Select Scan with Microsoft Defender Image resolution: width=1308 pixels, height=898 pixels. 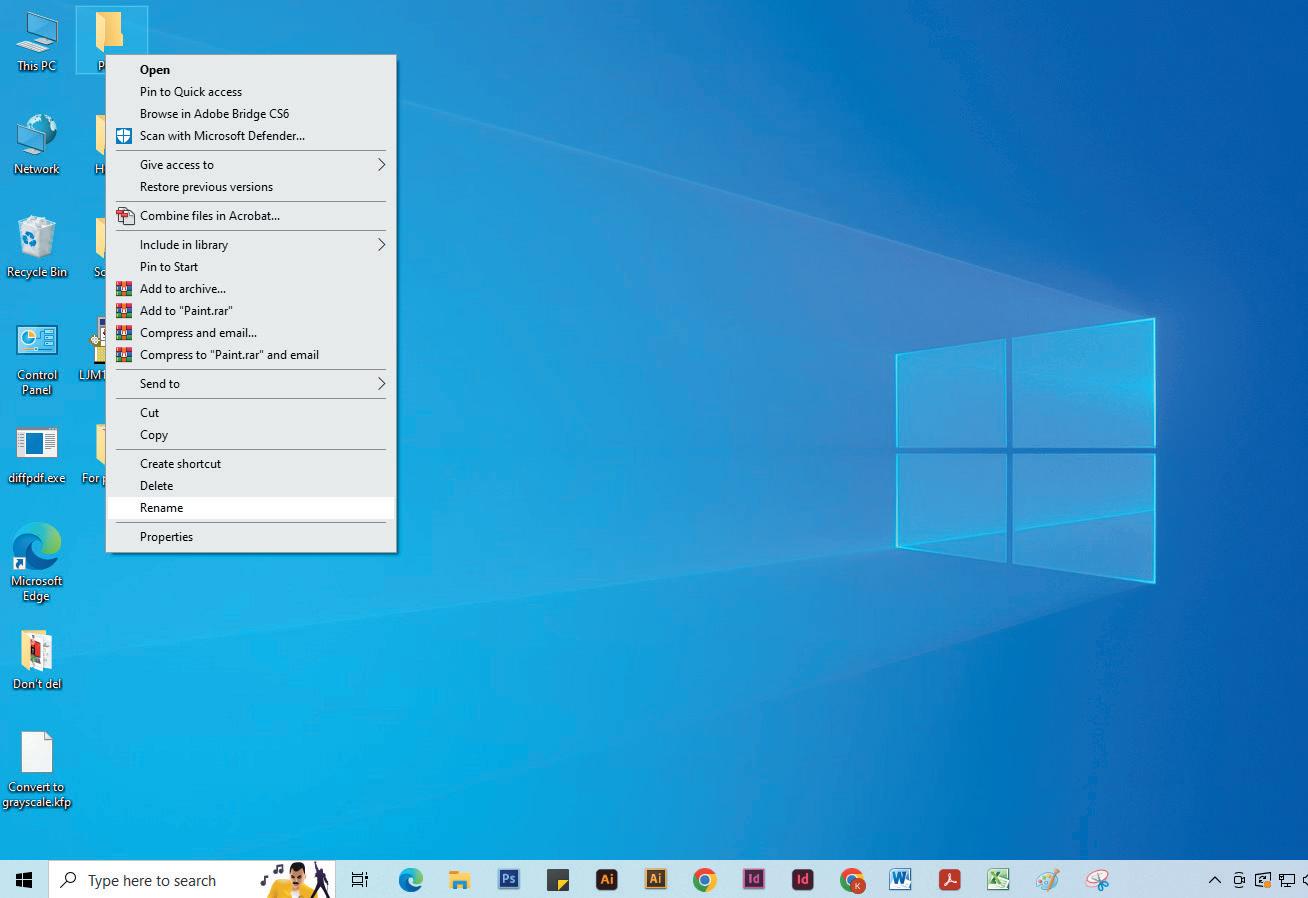(251, 136)
